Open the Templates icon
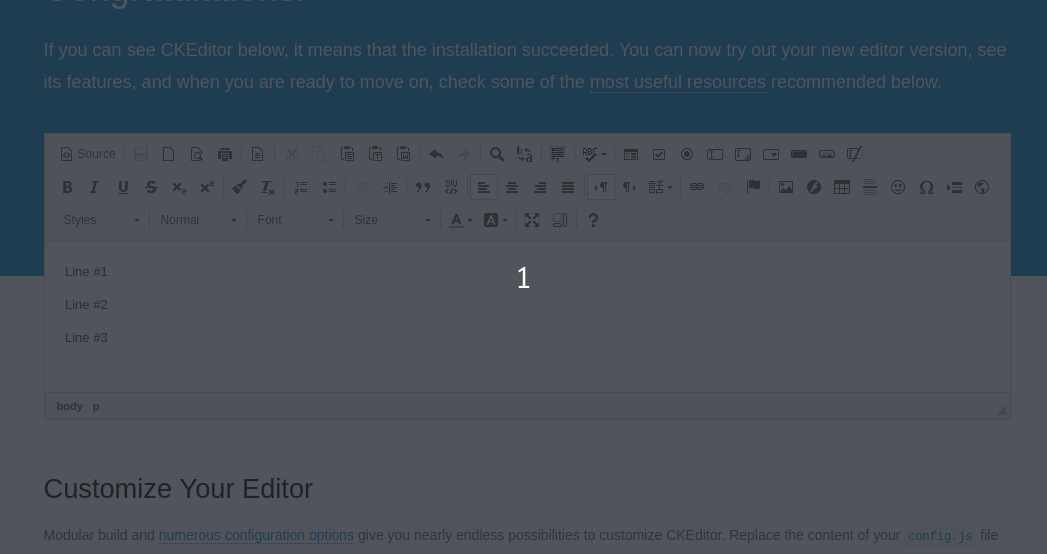Image resolution: width=1047 pixels, height=554 pixels. (x=257, y=154)
